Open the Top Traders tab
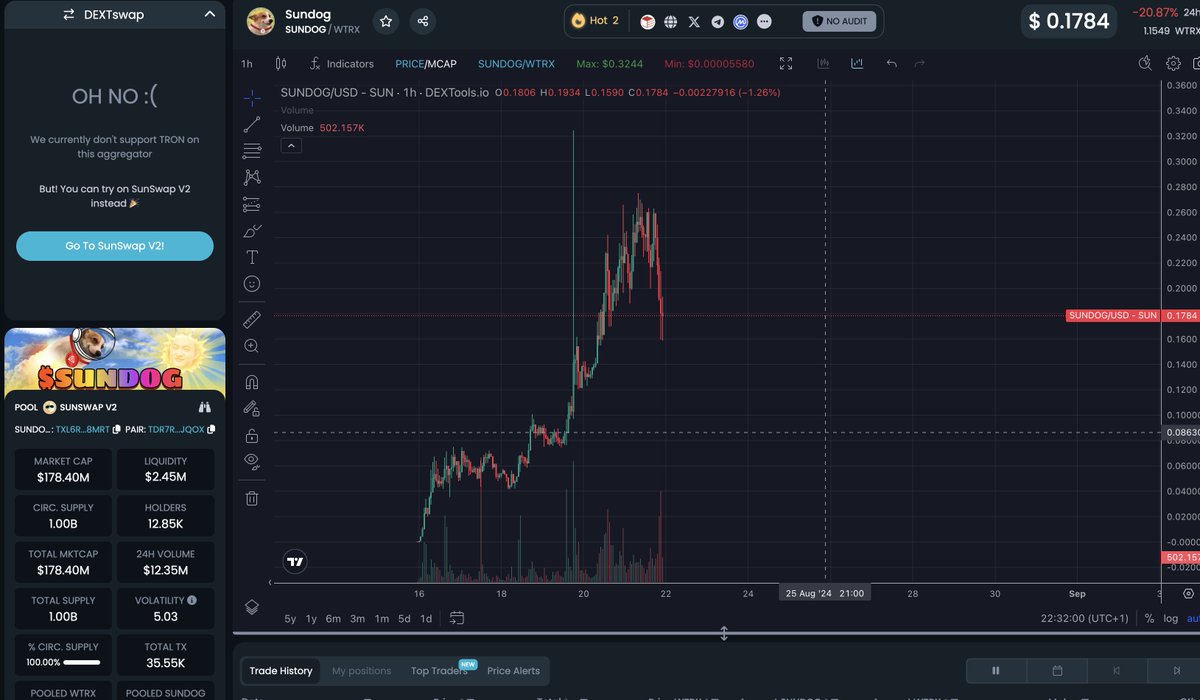 coord(439,671)
